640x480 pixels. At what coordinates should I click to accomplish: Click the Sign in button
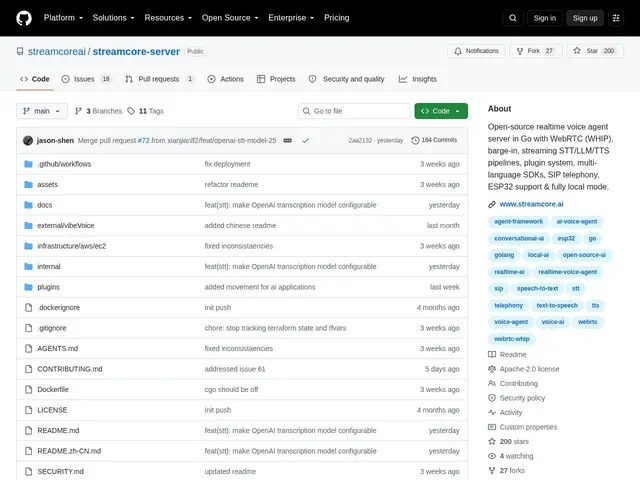544,18
